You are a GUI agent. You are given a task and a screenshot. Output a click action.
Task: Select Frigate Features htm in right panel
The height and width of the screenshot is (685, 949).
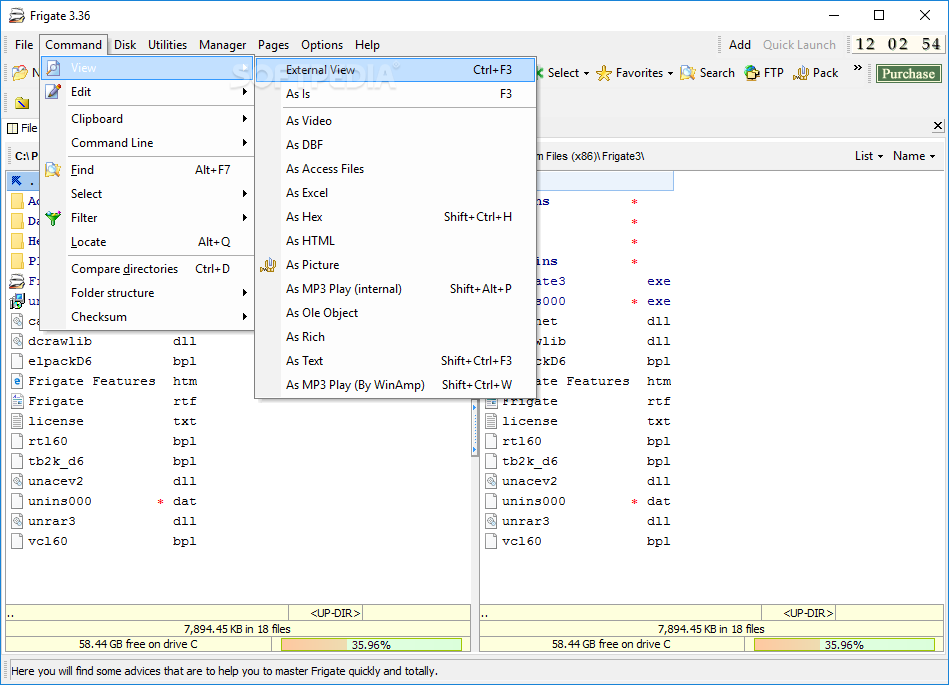pos(584,381)
